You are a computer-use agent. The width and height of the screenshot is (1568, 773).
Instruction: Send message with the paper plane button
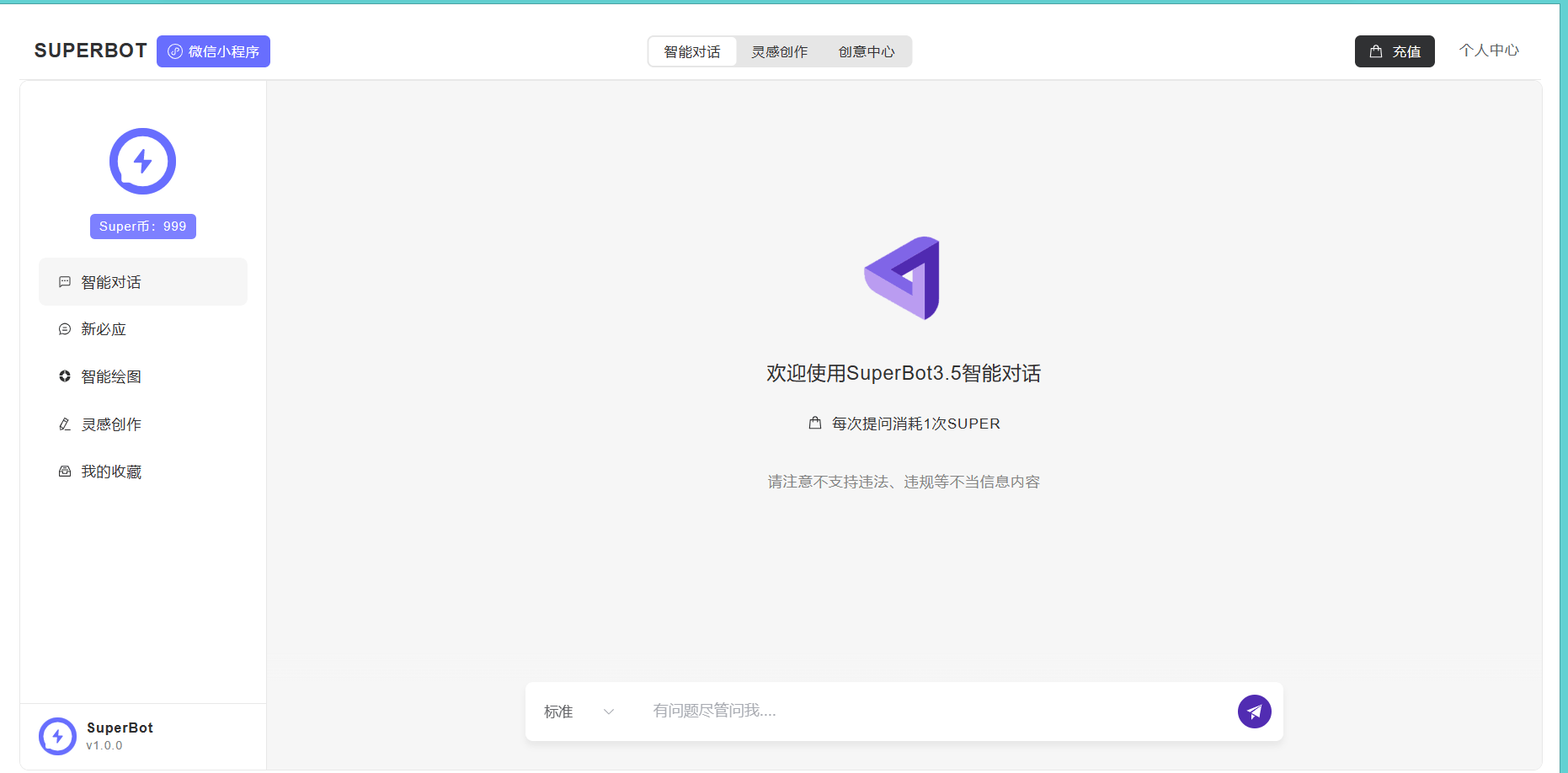[x=1254, y=712]
